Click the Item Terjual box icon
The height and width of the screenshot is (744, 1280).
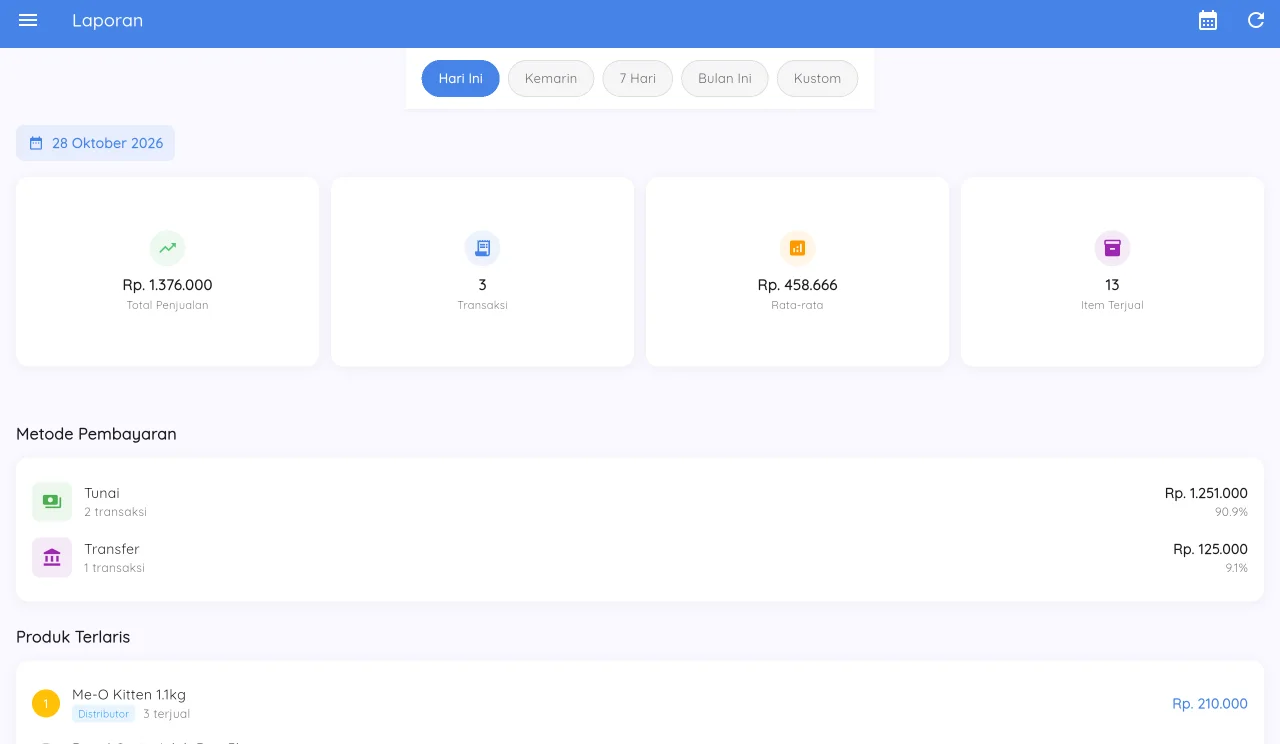click(1112, 248)
